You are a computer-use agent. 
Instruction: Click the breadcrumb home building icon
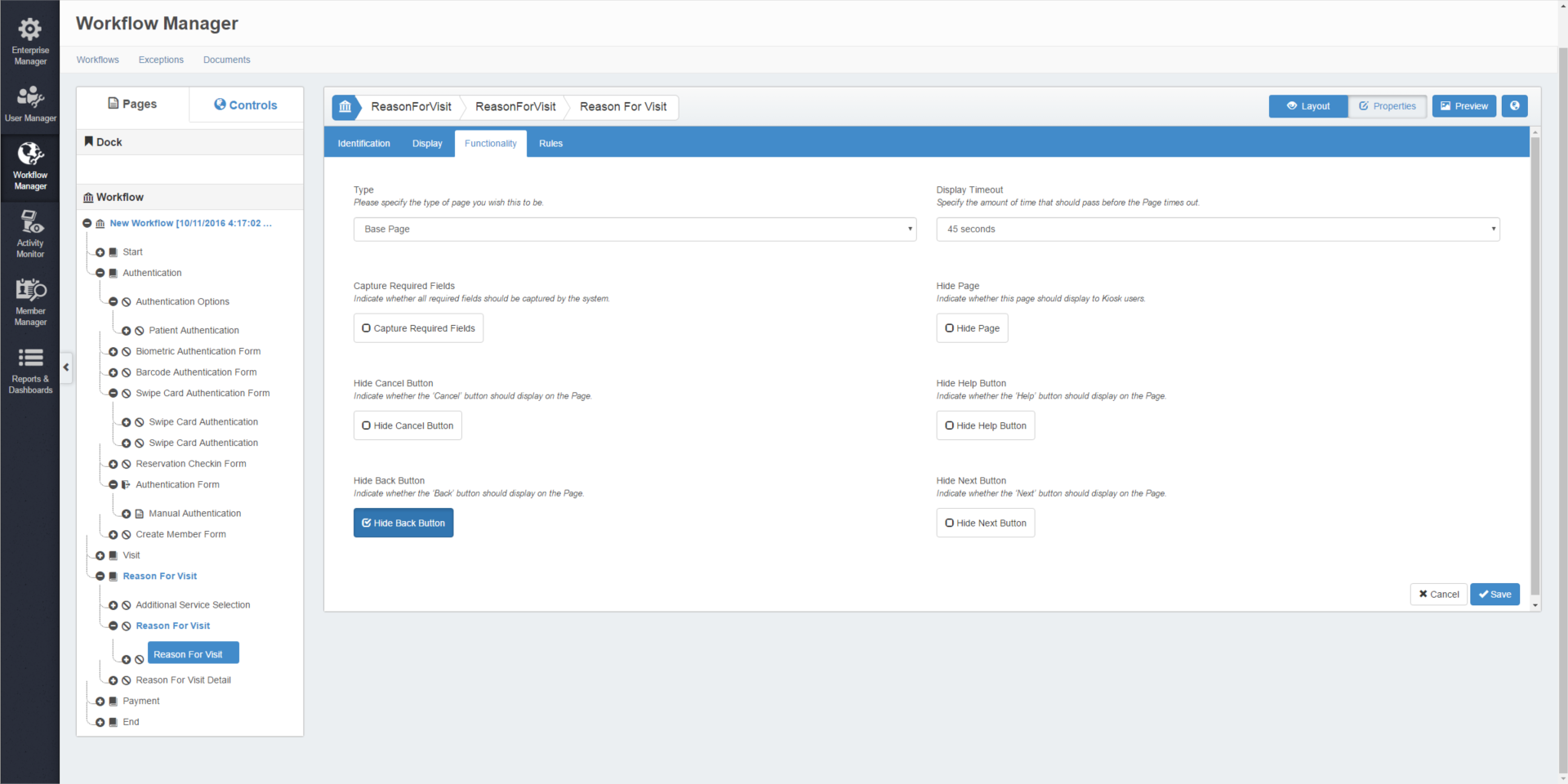tap(345, 107)
